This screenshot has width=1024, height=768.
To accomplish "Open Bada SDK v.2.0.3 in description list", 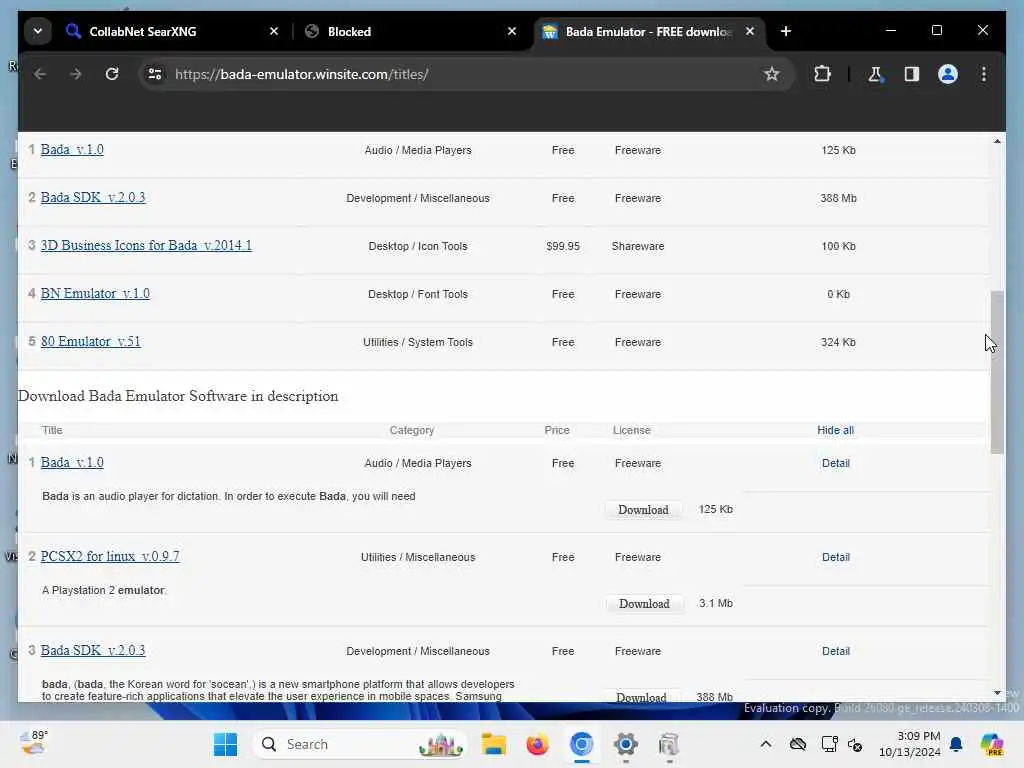I will click(93, 650).
